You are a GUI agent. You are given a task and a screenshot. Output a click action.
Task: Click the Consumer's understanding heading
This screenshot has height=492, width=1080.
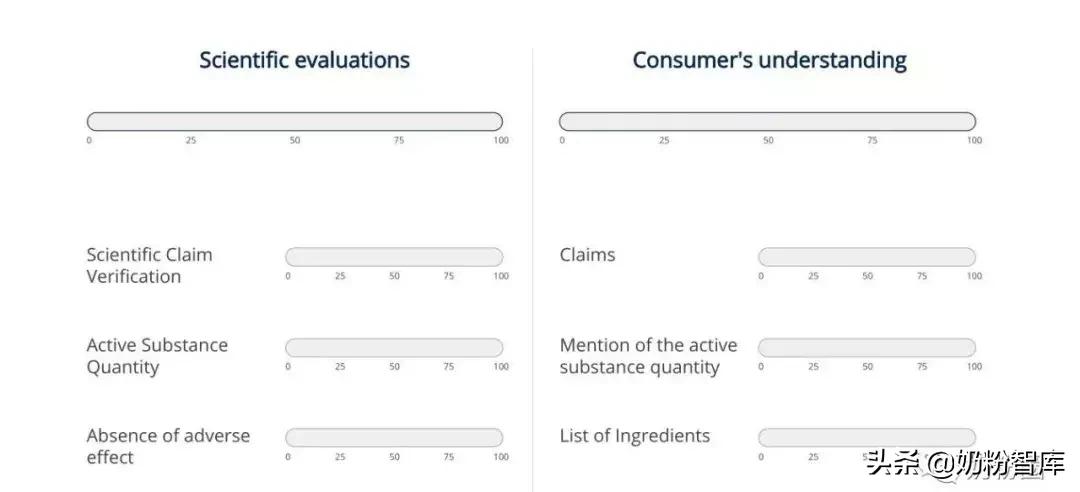(x=769, y=60)
